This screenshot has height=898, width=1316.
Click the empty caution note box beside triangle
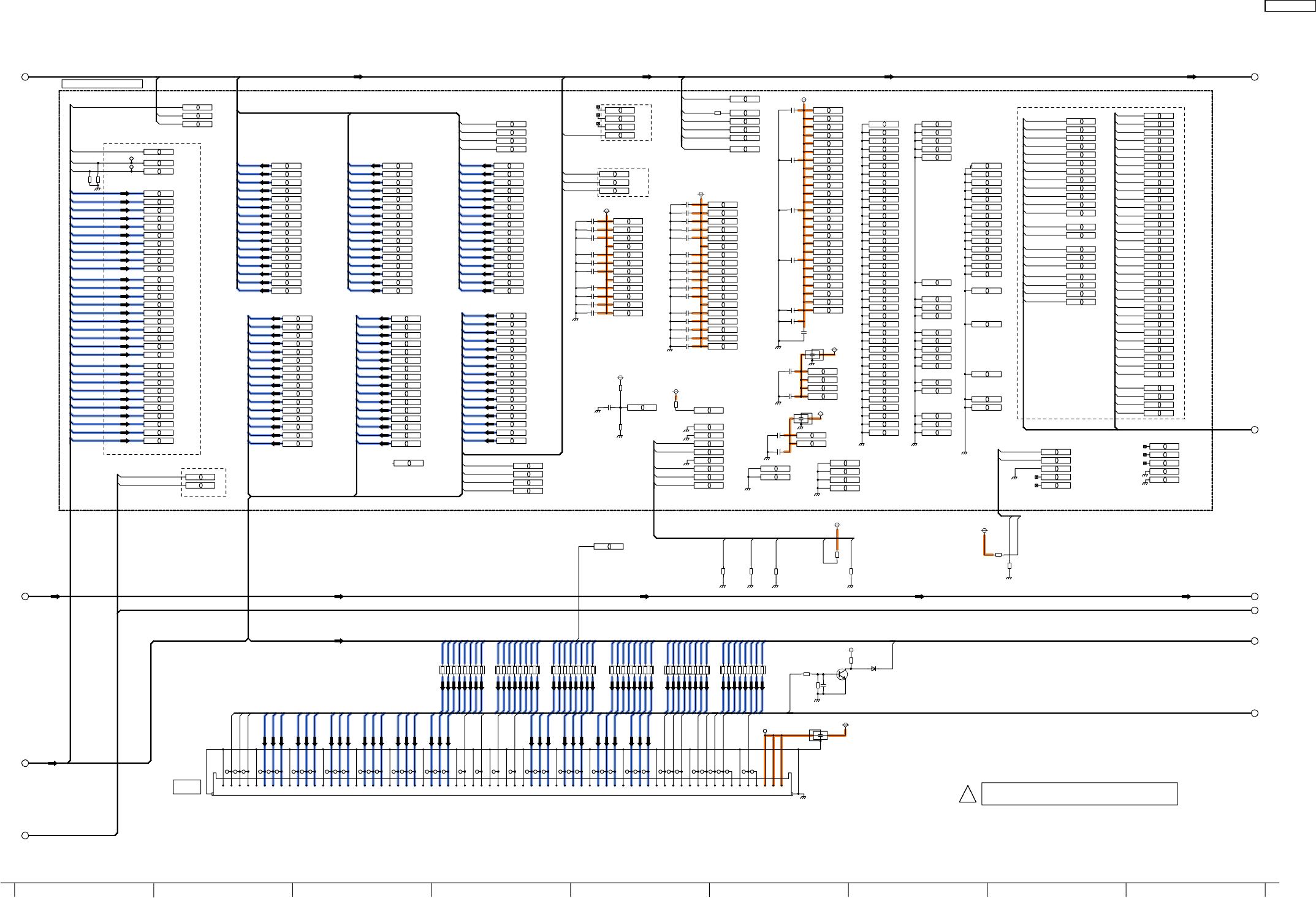pos(1079,793)
